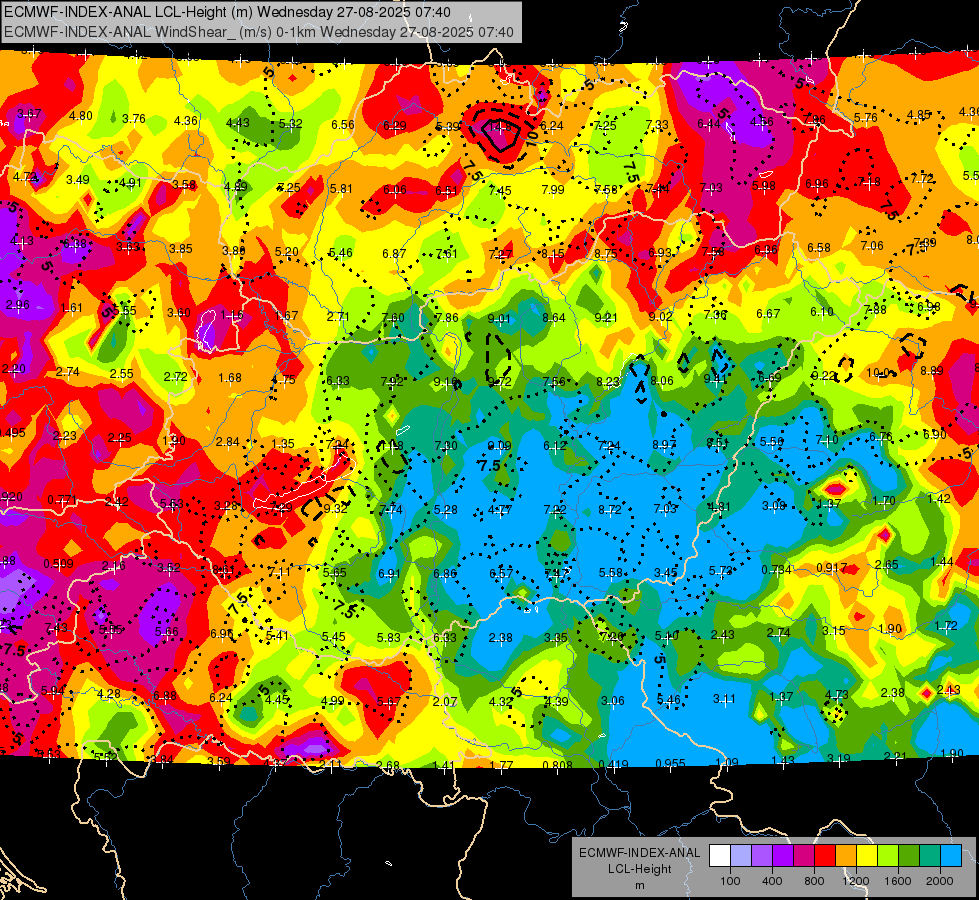Click the grid point value '0.808'
The width and height of the screenshot is (979, 900).
(557, 765)
